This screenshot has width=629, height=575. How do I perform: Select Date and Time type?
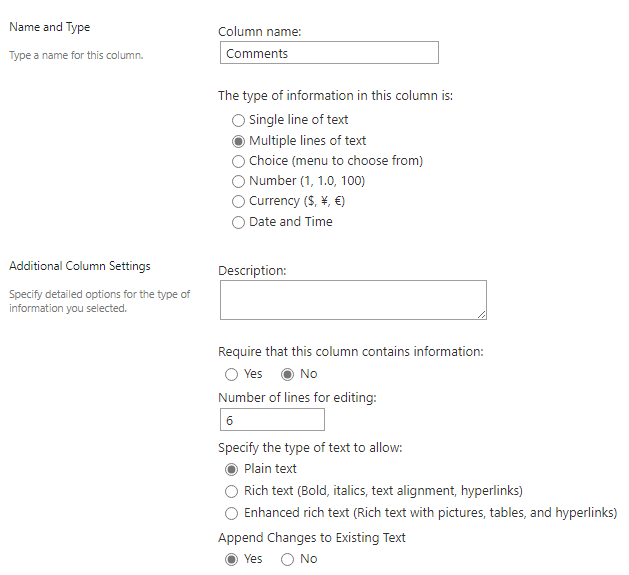pyautogui.click(x=238, y=222)
